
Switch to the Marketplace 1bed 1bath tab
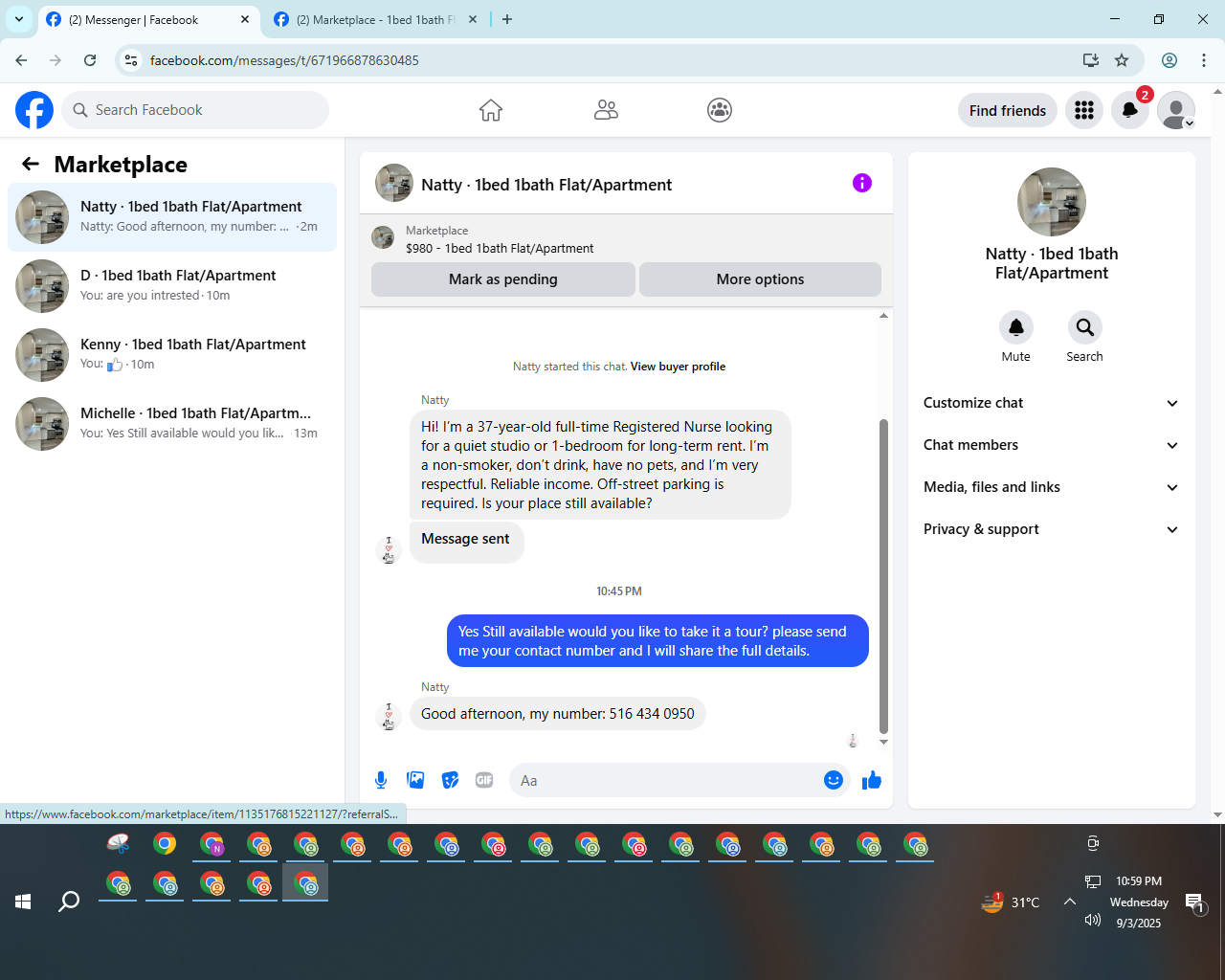point(375,19)
